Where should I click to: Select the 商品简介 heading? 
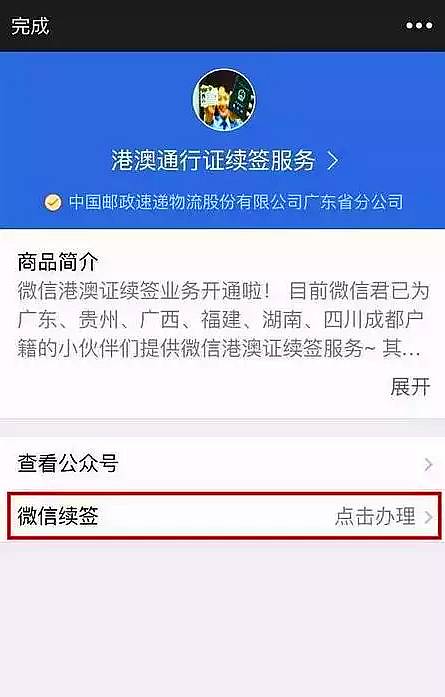[x=58, y=262]
